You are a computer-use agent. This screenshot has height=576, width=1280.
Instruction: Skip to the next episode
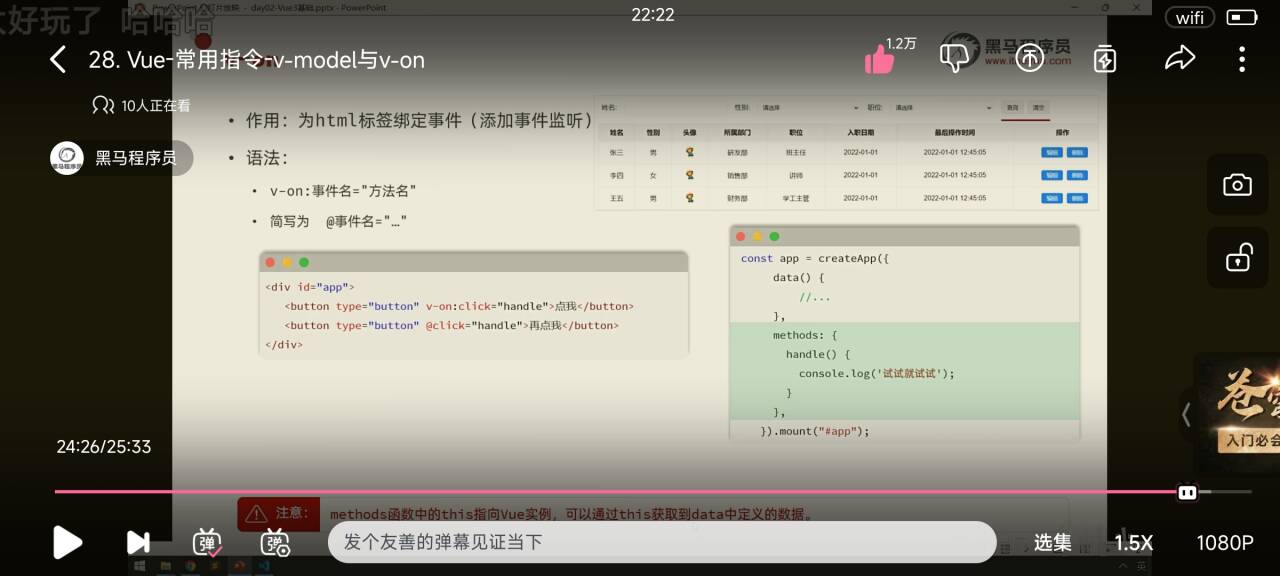[138, 542]
